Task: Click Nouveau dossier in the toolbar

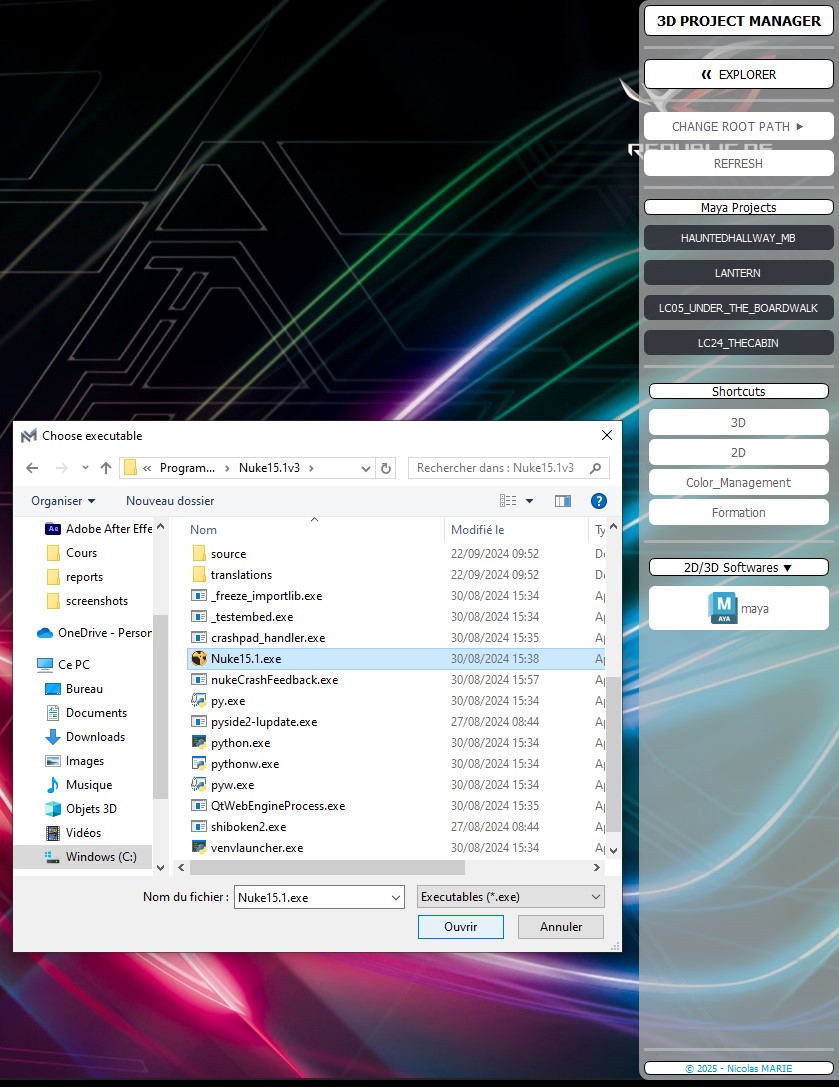Action: 170,501
